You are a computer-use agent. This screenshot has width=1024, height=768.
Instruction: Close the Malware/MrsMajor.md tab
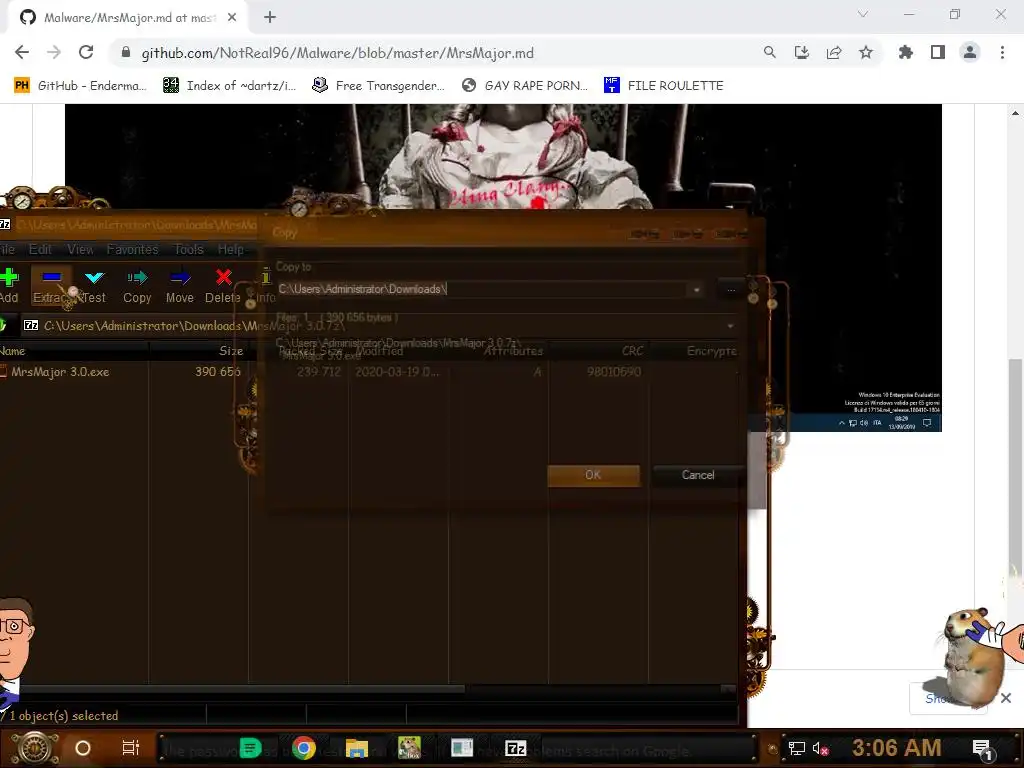pyautogui.click(x=232, y=18)
